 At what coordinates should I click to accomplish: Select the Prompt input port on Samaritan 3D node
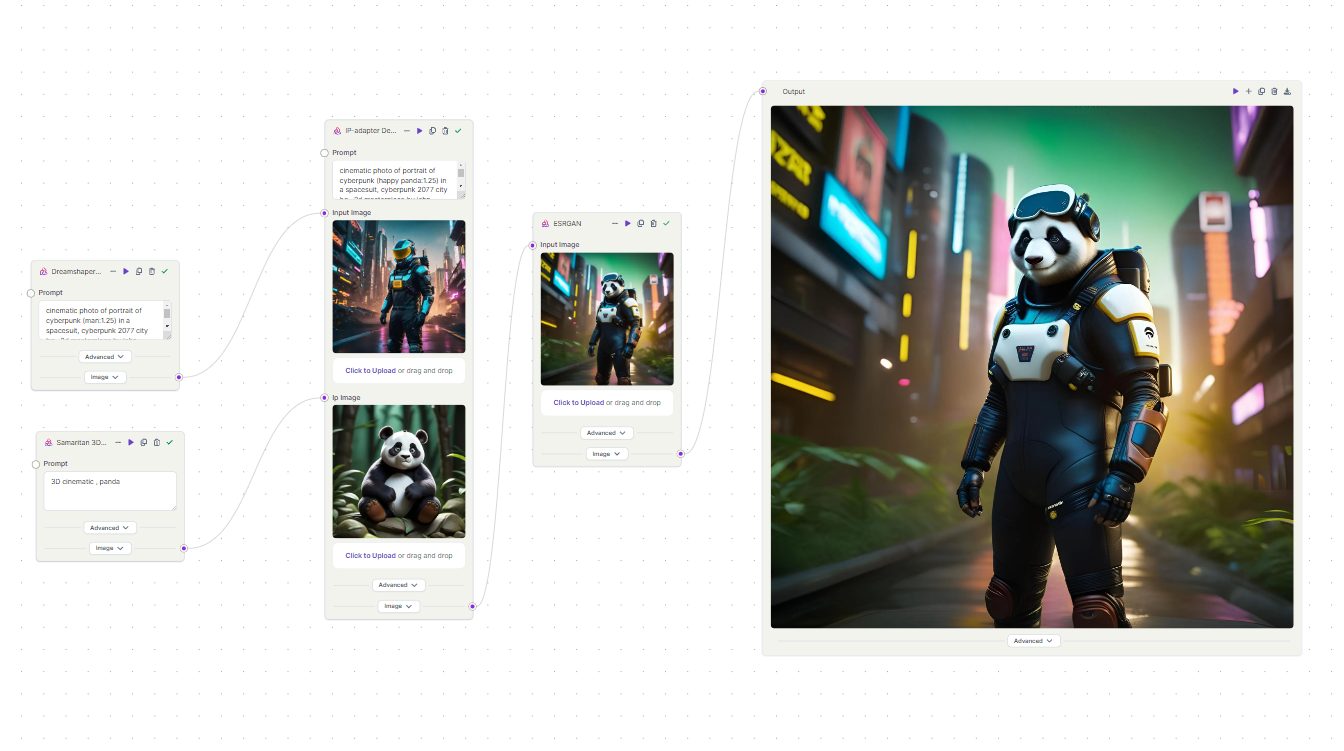tap(36, 464)
